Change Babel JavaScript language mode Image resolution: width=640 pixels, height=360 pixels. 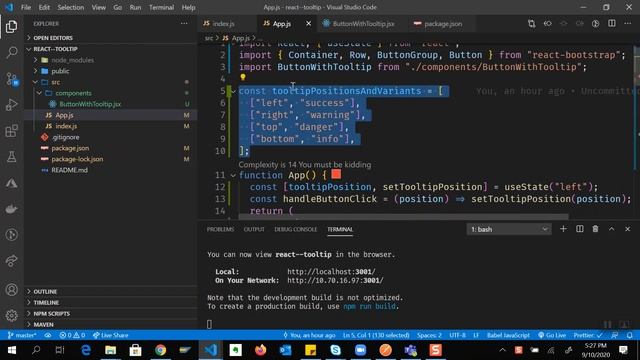pos(508,335)
